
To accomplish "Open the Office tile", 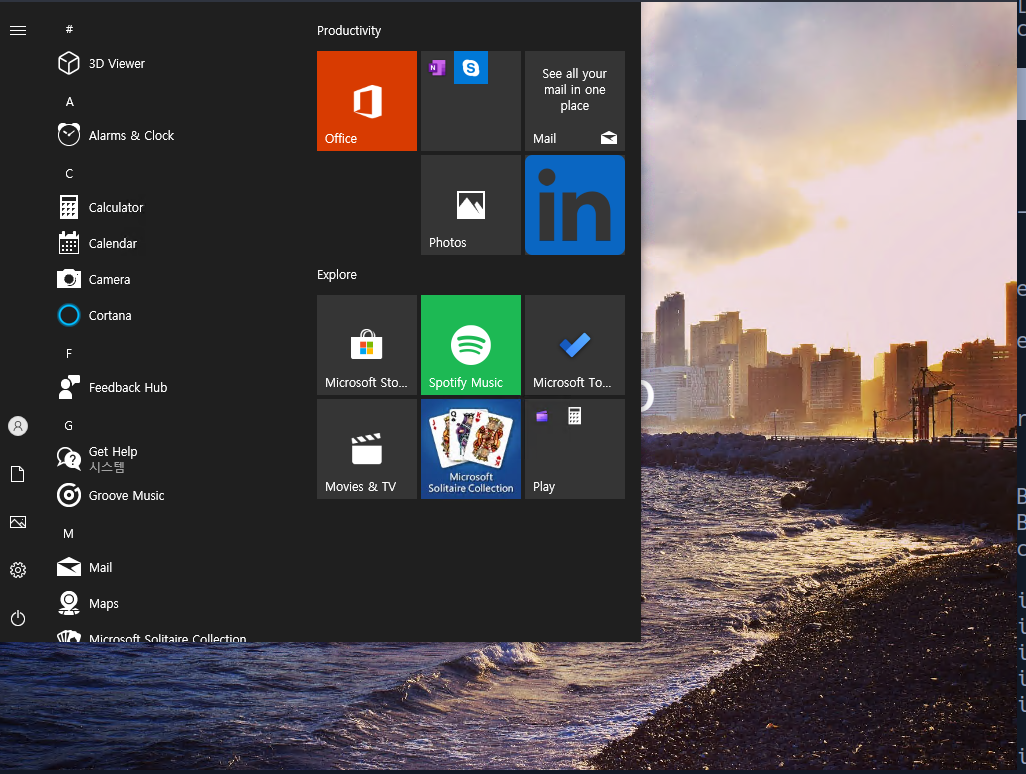I will pyautogui.click(x=367, y=101).
